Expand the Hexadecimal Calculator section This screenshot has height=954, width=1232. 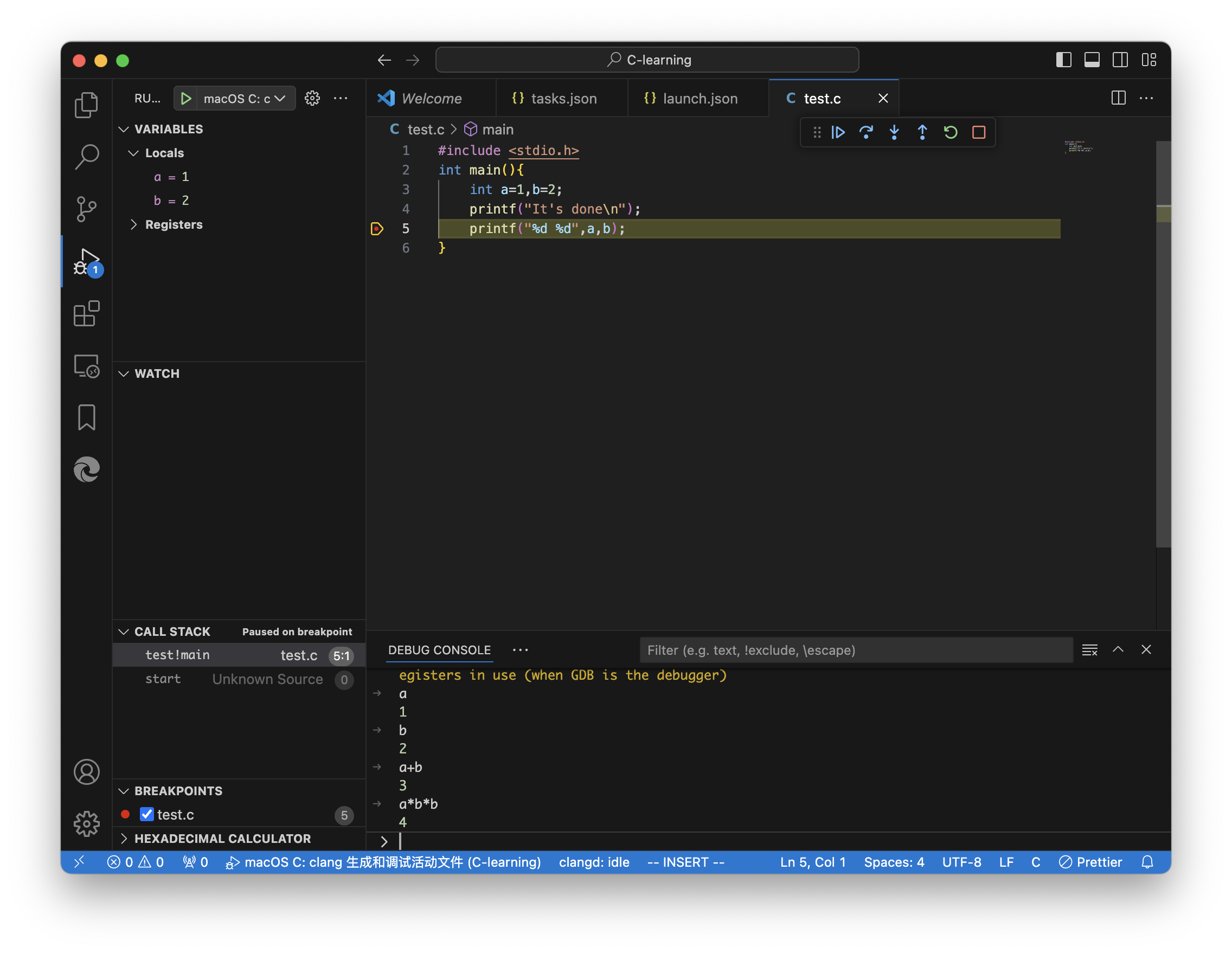pos(222,839)
